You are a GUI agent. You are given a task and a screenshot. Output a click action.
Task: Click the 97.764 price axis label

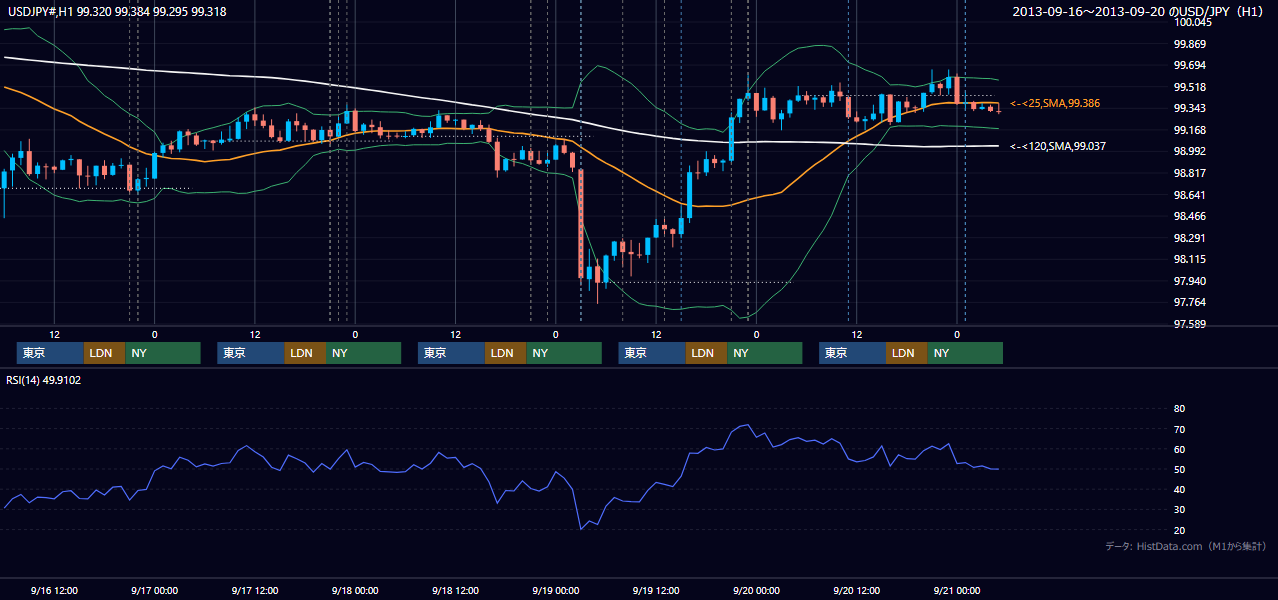(1190, 302)
